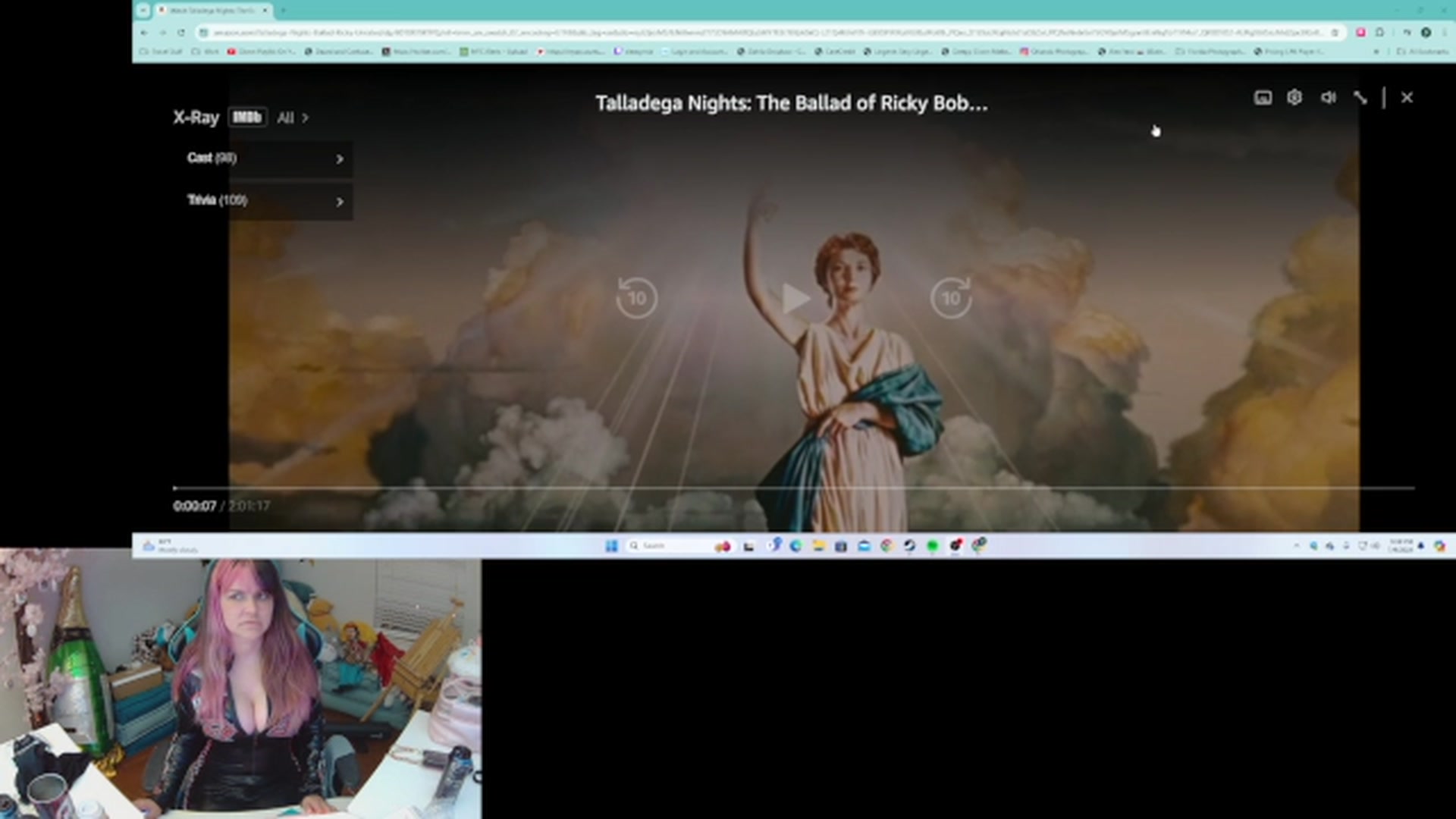Toggle fullscreen mode on the player
The image size is (1456, 819).
pos(1360,98)
